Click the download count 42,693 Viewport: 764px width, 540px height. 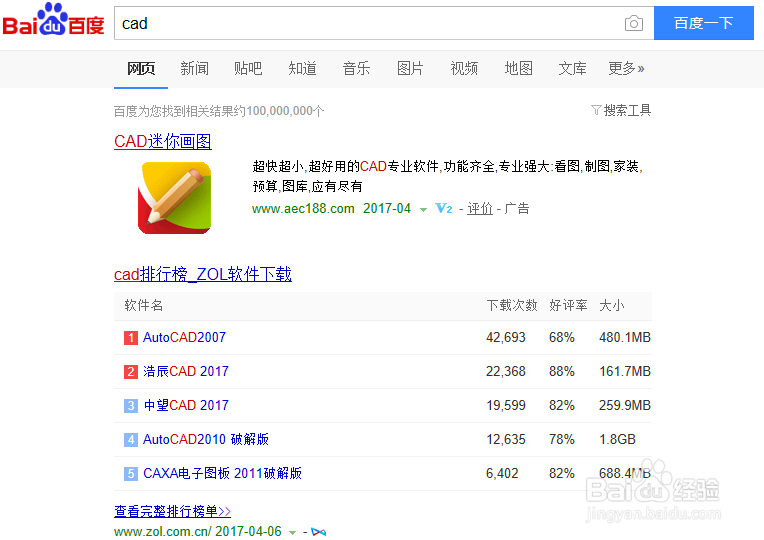pyautogui.click(x=506, y=337)
